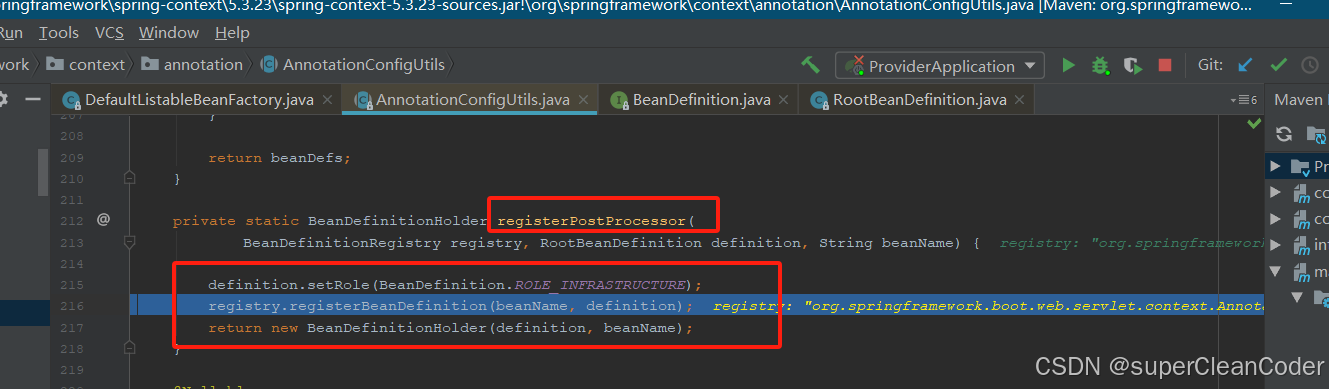Click the green inspection checkmark in editor

[x=1254, y=123]
